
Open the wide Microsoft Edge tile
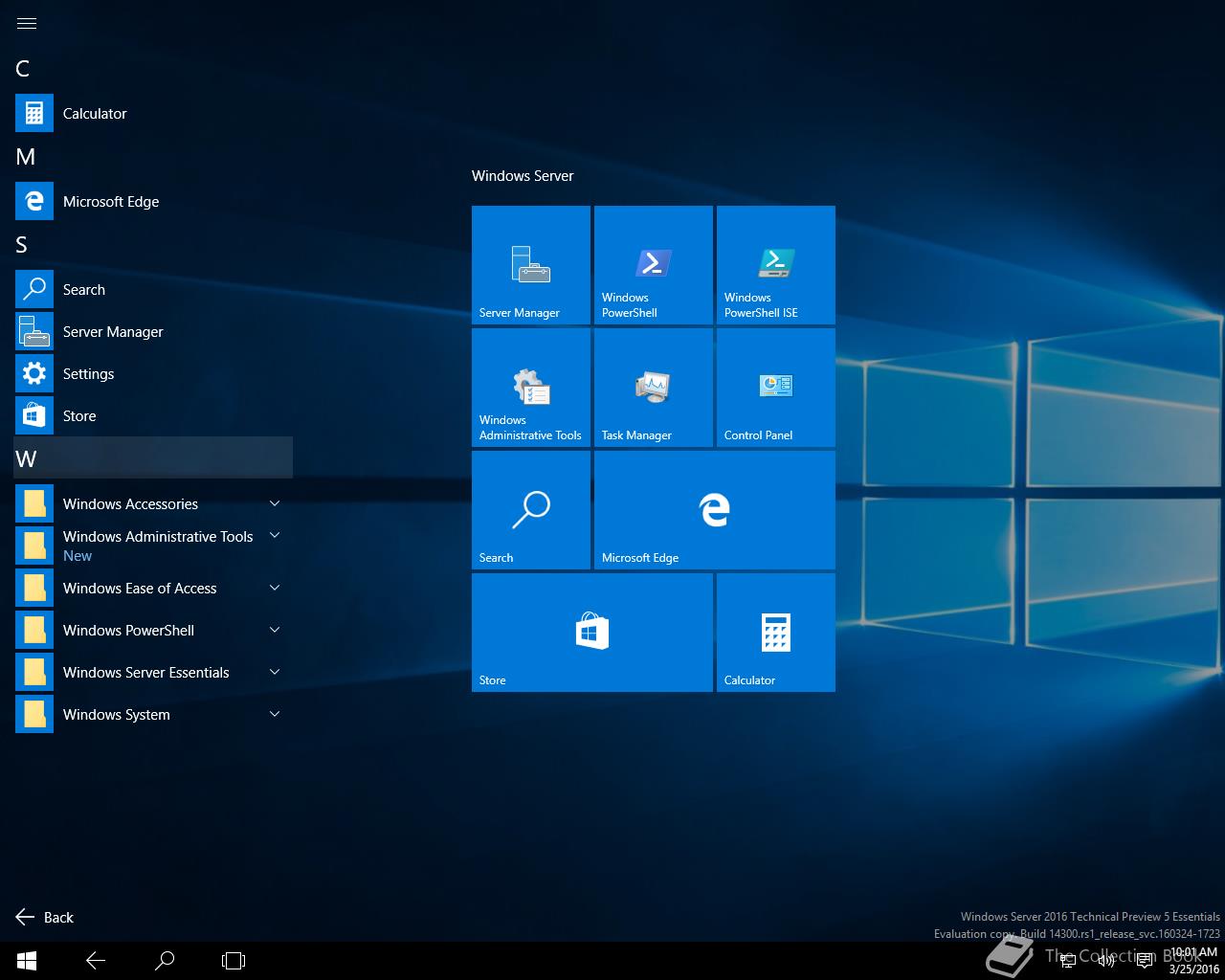715,510
